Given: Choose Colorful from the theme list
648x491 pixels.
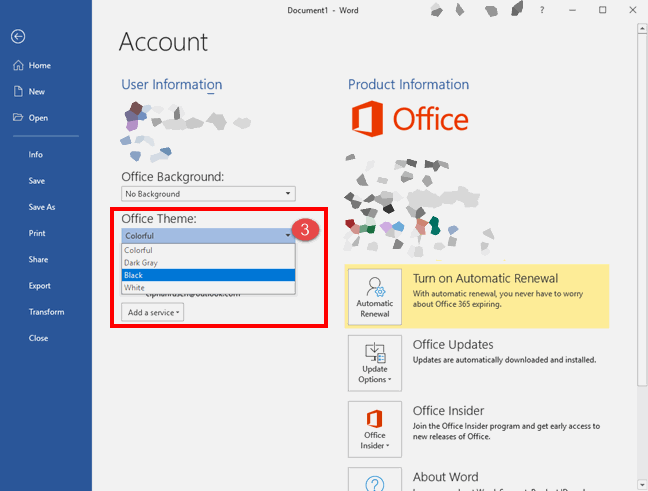Looking at the screenshot, I should [208, 250].
